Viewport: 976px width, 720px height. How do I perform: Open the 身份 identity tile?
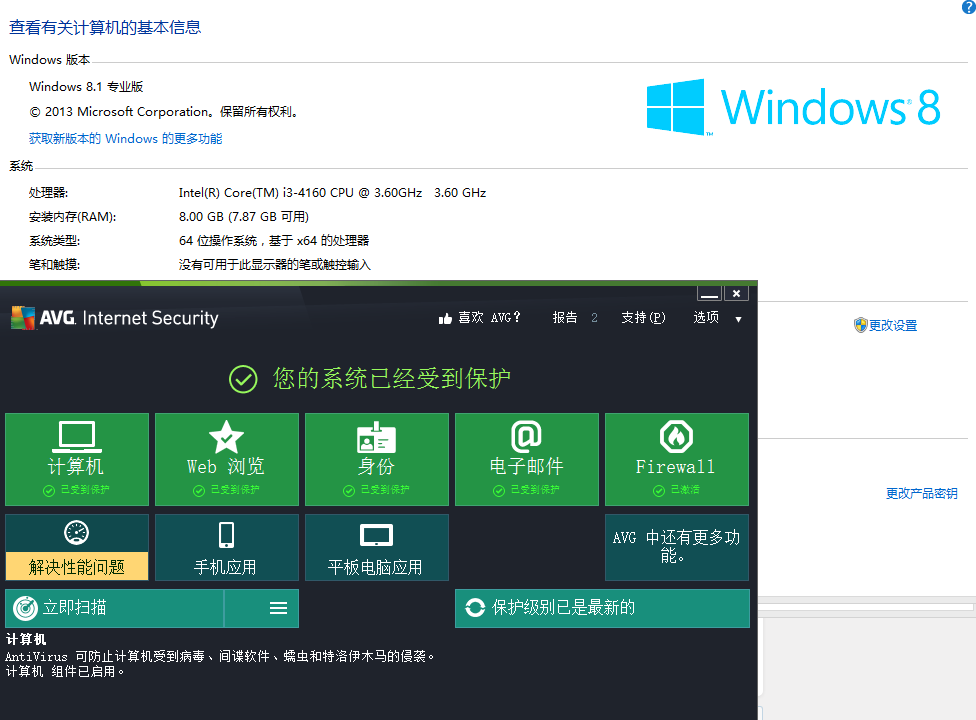(x=377, y=459)
